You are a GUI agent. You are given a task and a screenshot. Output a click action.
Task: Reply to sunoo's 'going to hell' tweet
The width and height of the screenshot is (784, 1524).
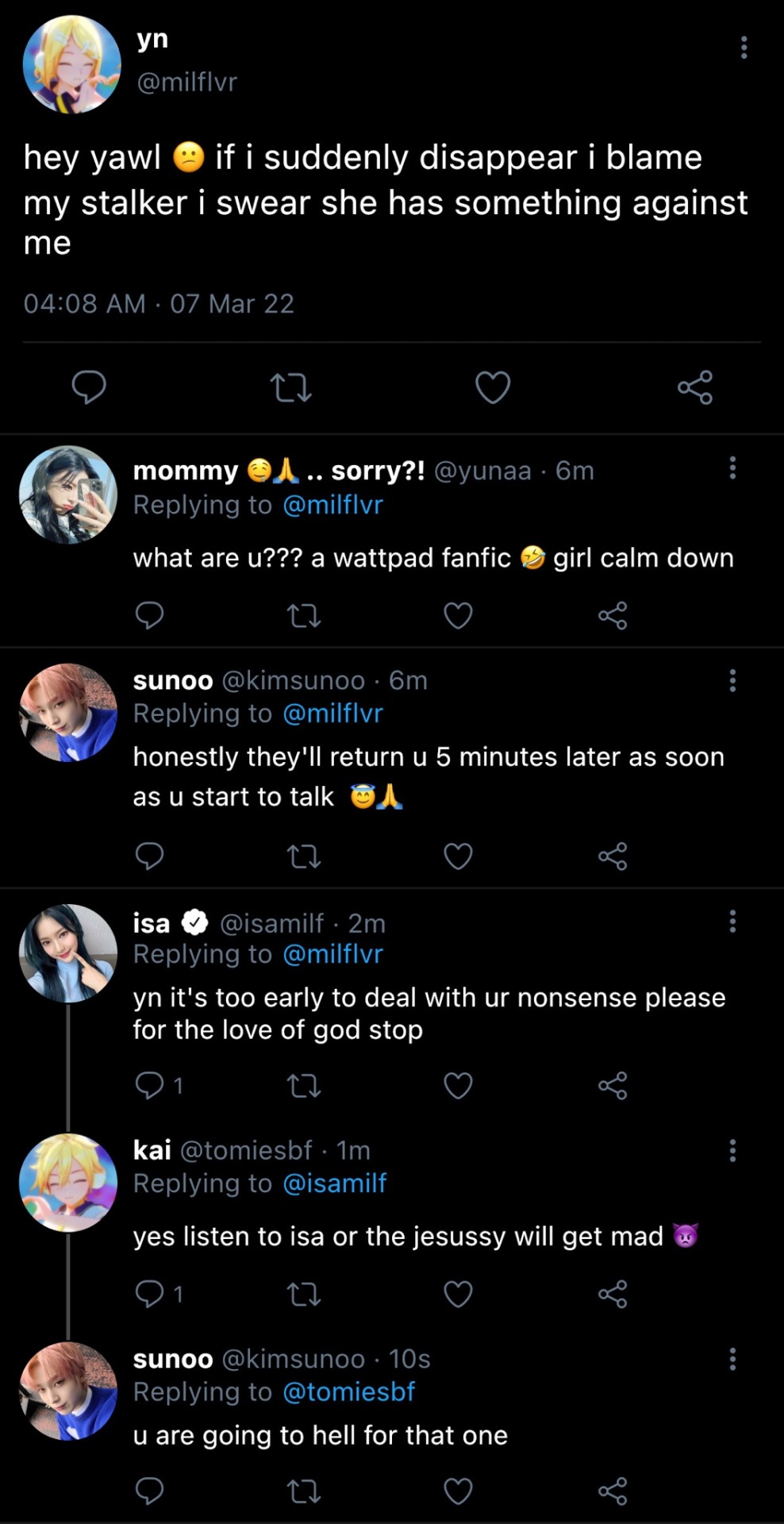tap(149, 1491)
